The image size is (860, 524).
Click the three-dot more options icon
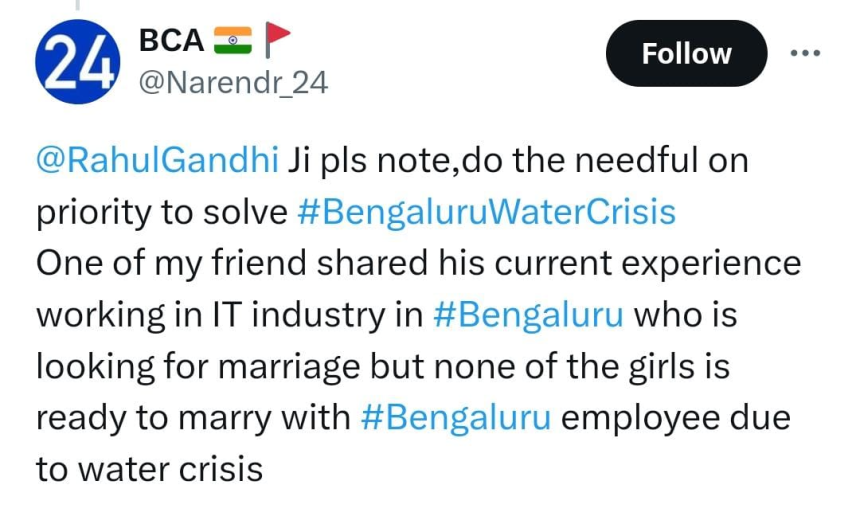point(804,53)
